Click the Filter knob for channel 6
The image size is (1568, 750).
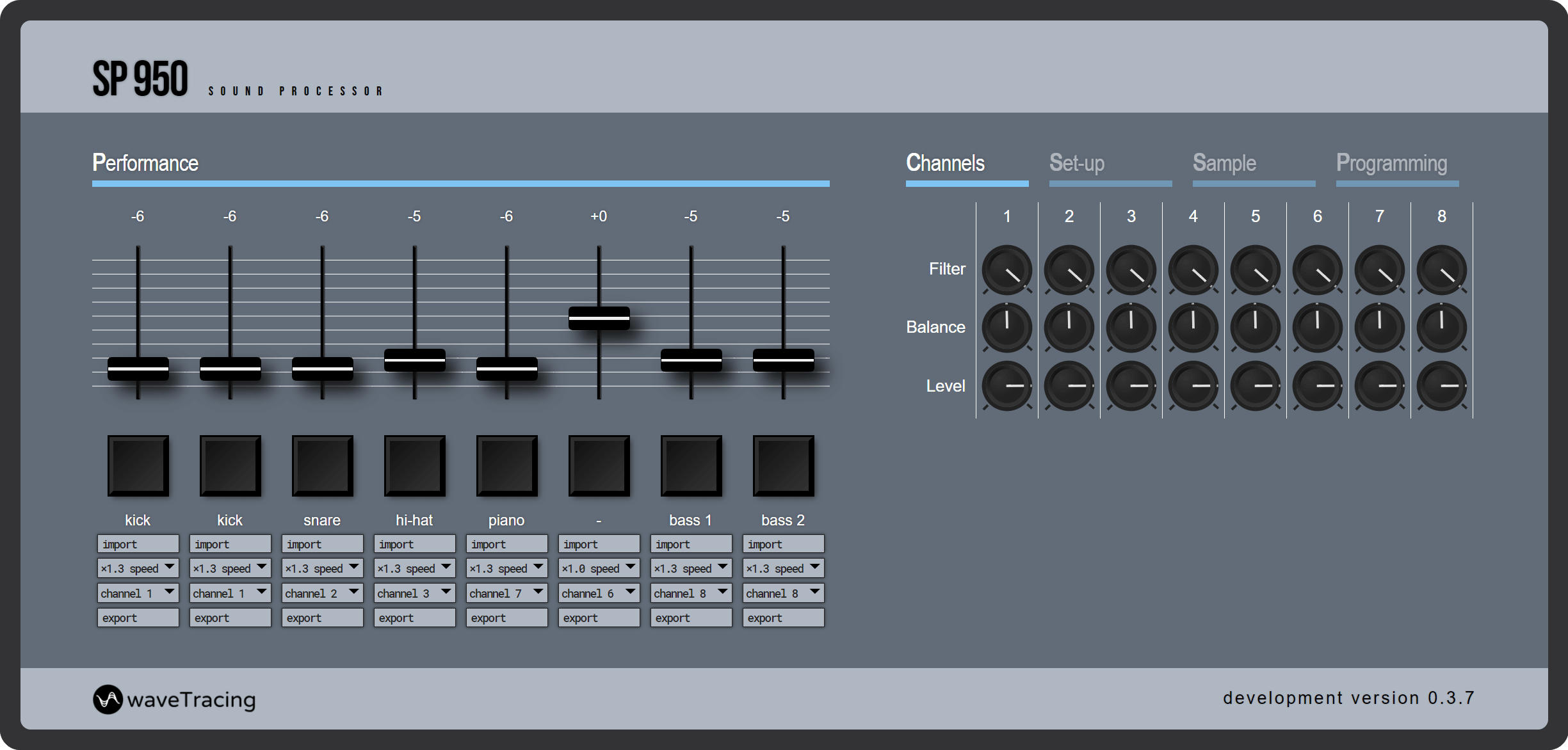(x=1317, y=269)
